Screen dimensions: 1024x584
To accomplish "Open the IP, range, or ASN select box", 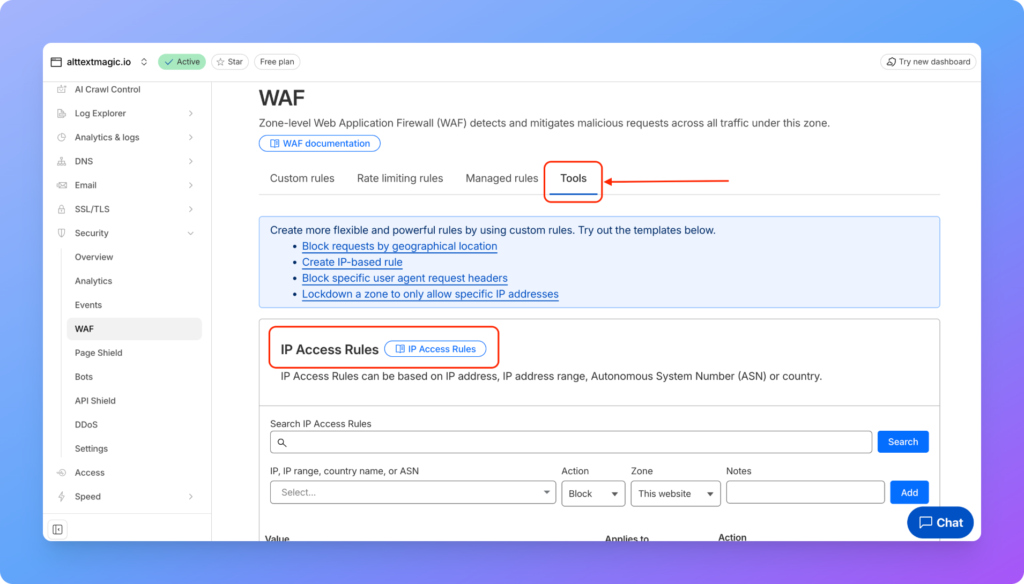I will click(412, 493).
